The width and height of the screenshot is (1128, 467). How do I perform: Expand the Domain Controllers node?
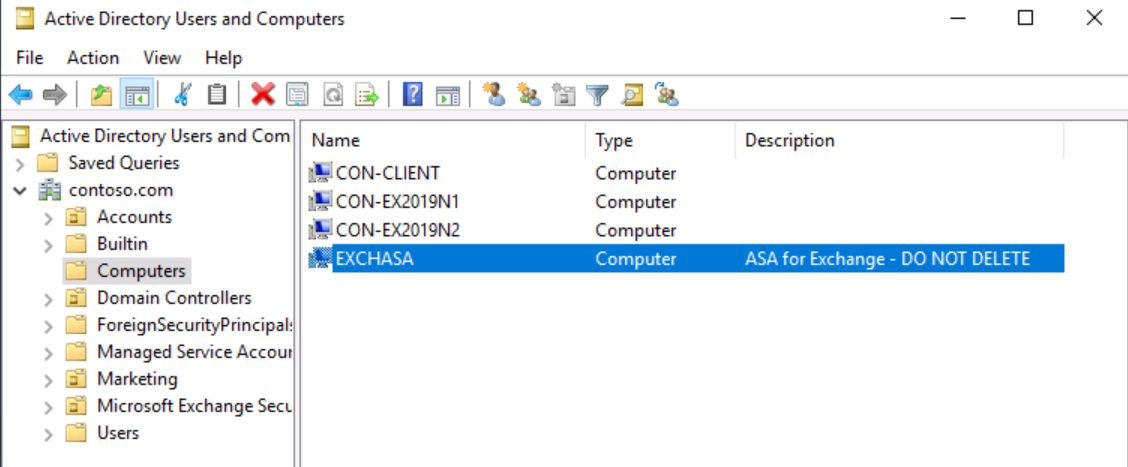tap(48, 299)
